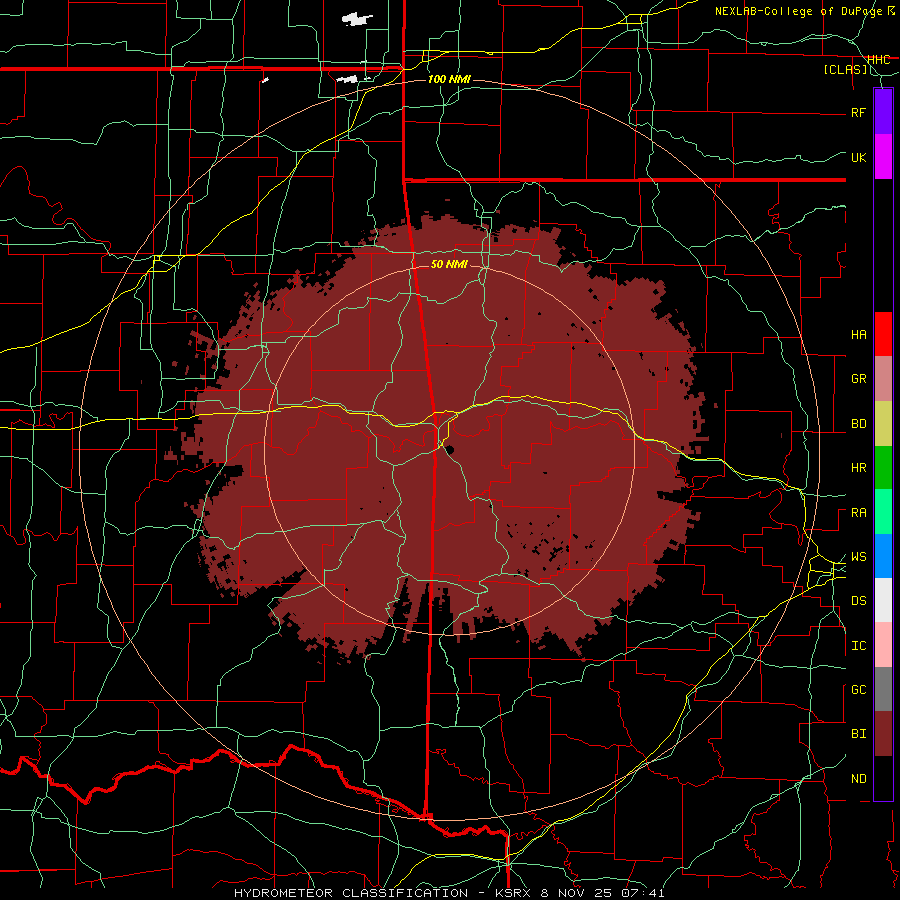Screen dimensions: 900x900
Task: Select the GR dusty pink swatch
Action: [883, 379]
